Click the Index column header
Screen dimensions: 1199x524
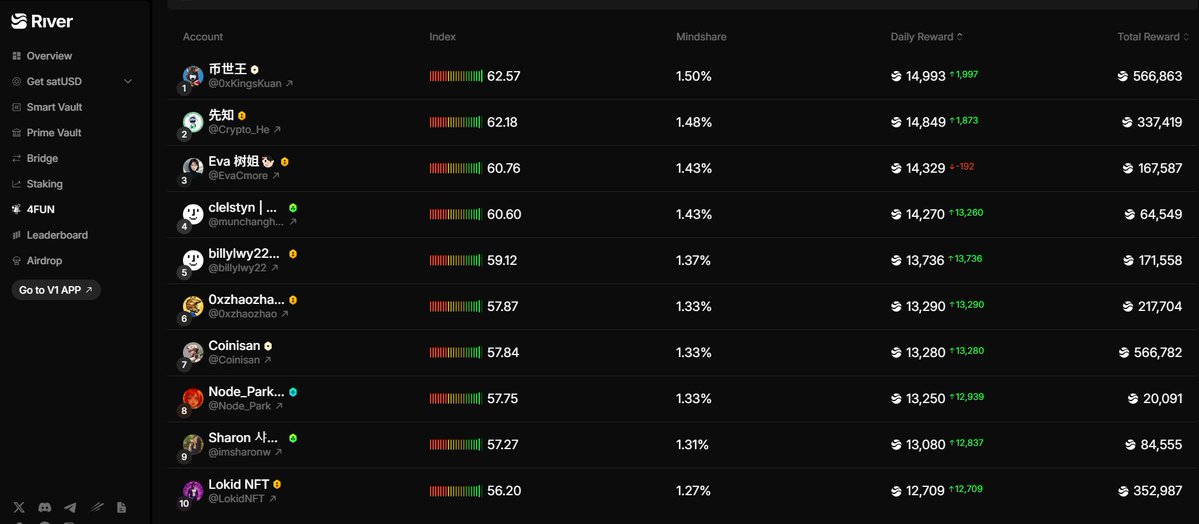443,37
